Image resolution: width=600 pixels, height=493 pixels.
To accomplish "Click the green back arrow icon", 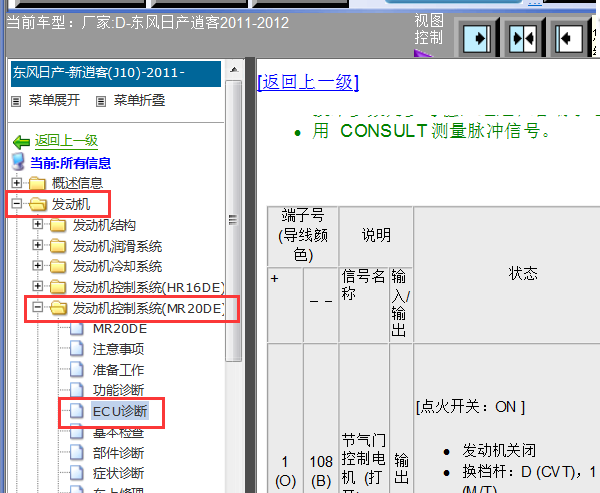I will click(21, 142).
